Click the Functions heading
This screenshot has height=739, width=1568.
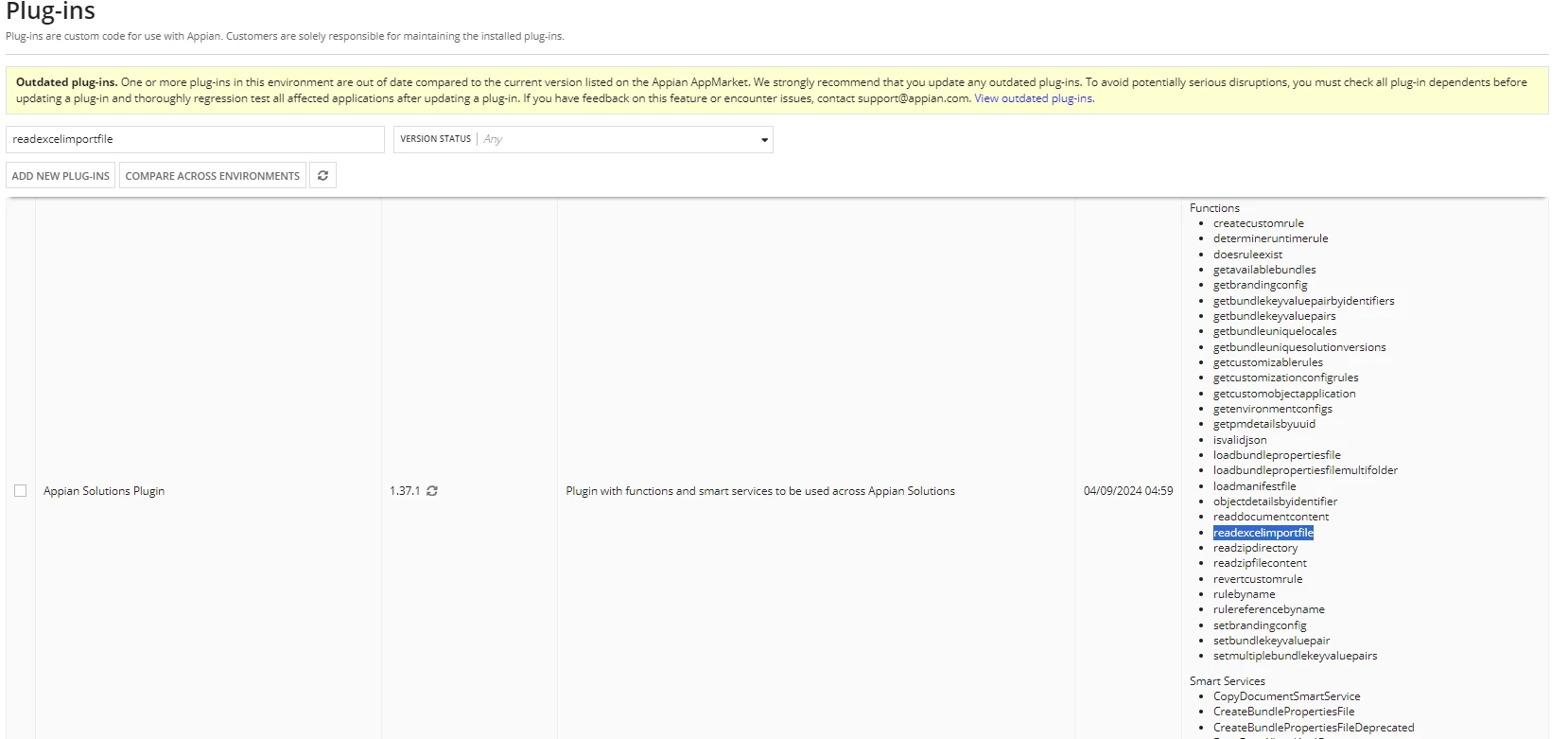(x=1214, y=208)
